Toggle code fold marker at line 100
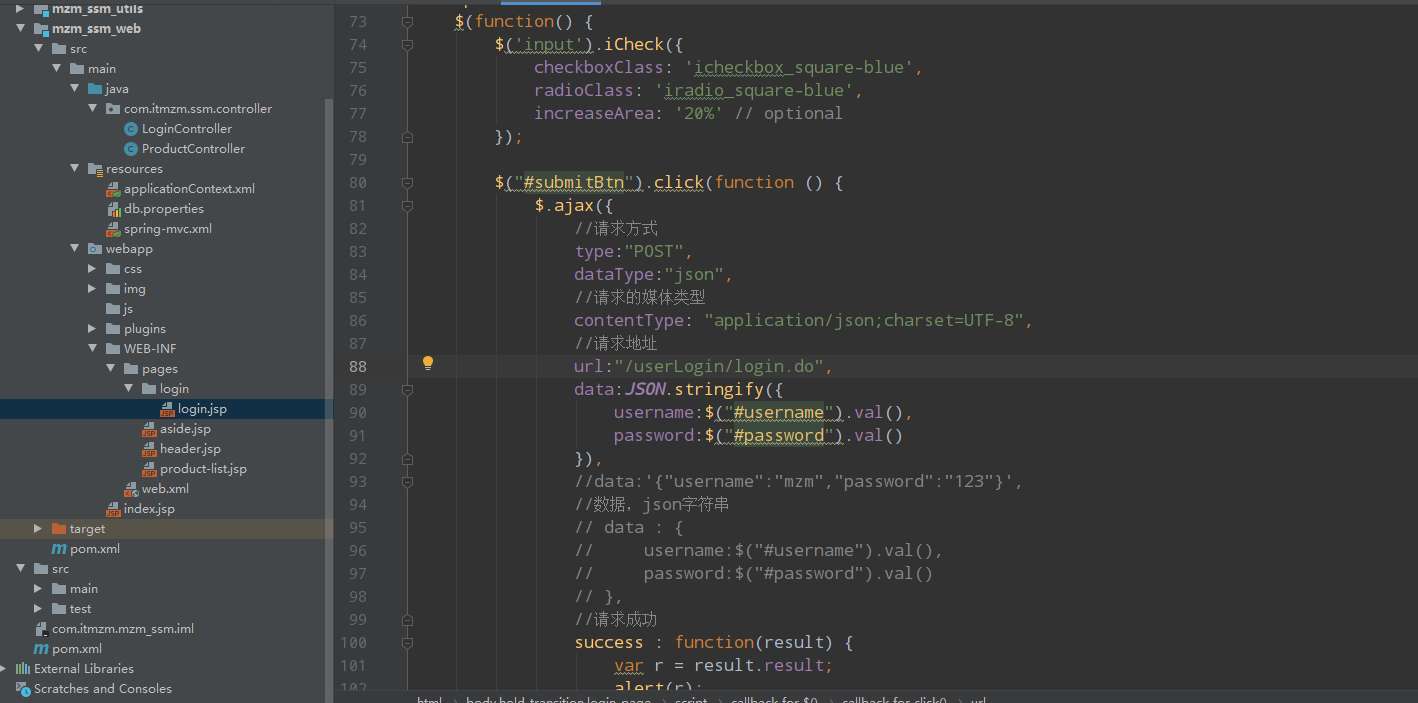The width and height of the screenshot is (1418, 703). pyautogui.click(x=407, y=642)
